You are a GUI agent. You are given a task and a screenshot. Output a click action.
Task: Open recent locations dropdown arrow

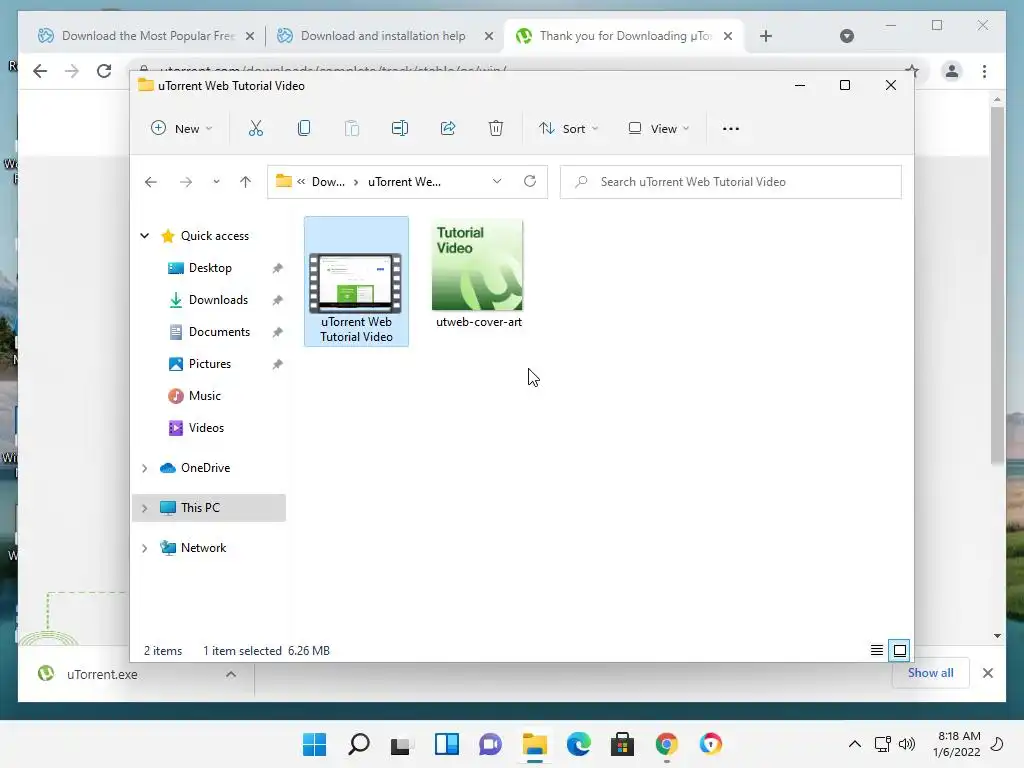pyautogui.click(x=216, y=182)
